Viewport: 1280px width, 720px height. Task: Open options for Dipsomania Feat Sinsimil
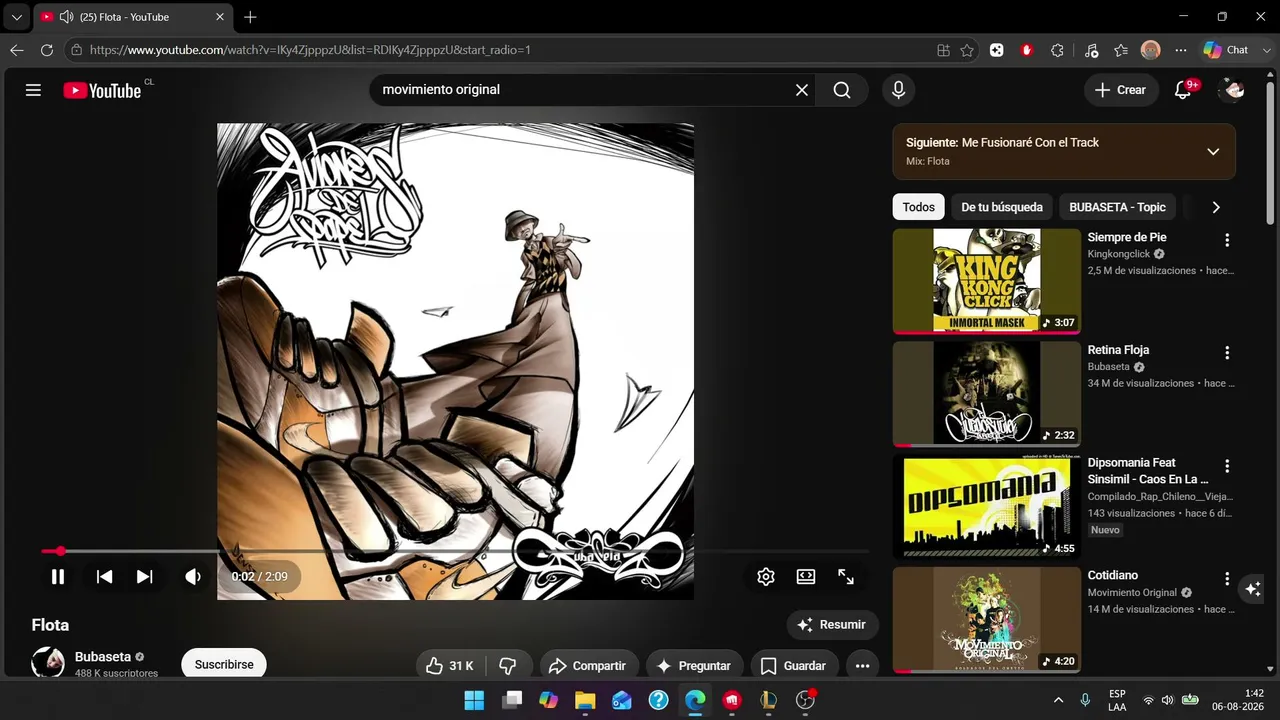(x=1227, y=466)
